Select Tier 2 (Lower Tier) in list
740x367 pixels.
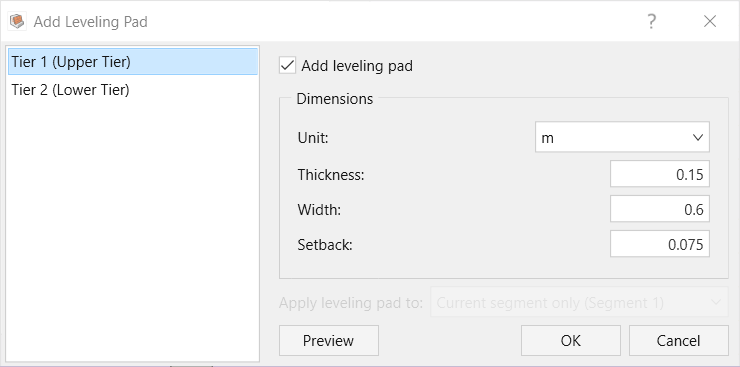[x=133, y=89]
